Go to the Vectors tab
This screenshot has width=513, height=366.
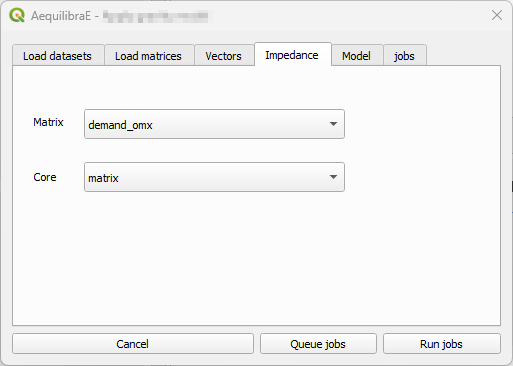pyautogui.click(x=224, y=56)
